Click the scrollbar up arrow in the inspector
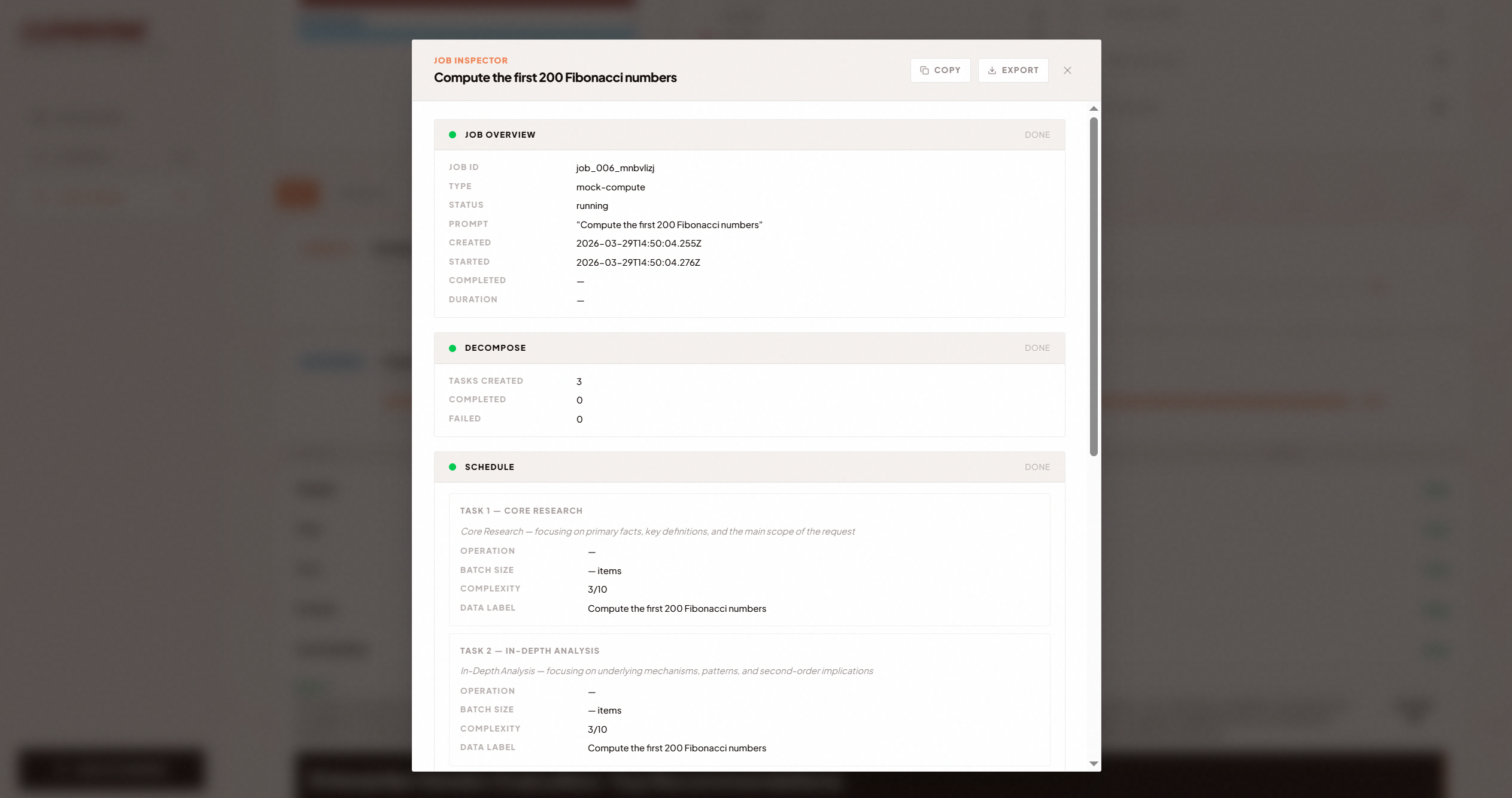 (x=1094, y=109)
